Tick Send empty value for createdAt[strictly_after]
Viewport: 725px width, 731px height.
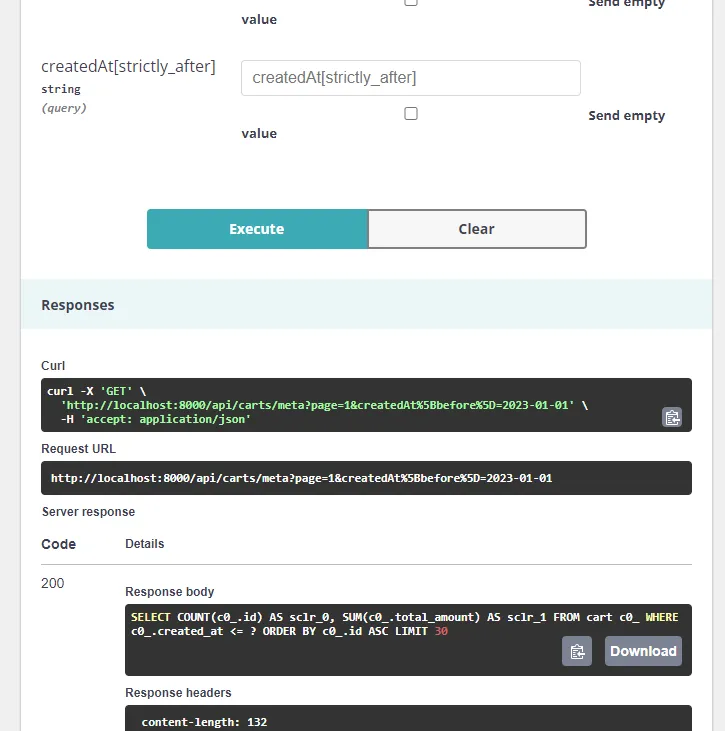(x=411, y=114)
